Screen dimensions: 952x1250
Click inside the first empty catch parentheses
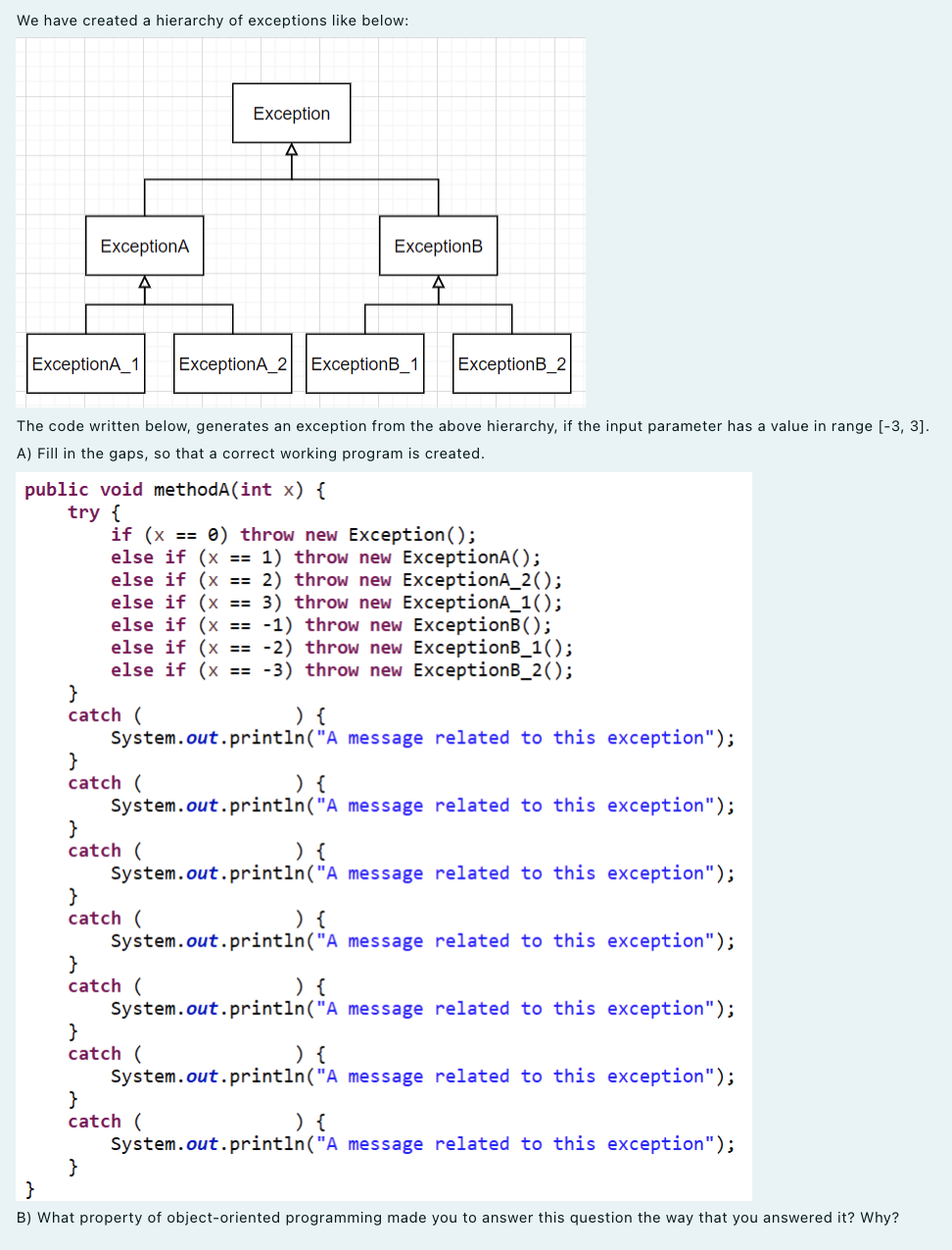215,715
